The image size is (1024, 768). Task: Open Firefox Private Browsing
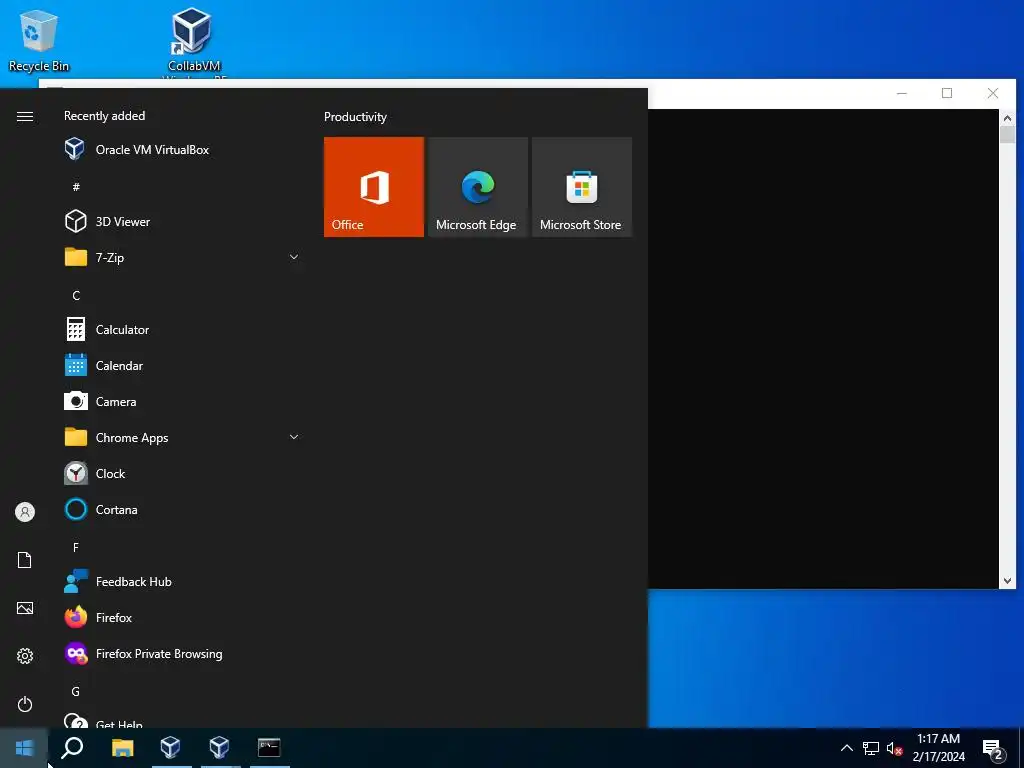coord(183,653)
